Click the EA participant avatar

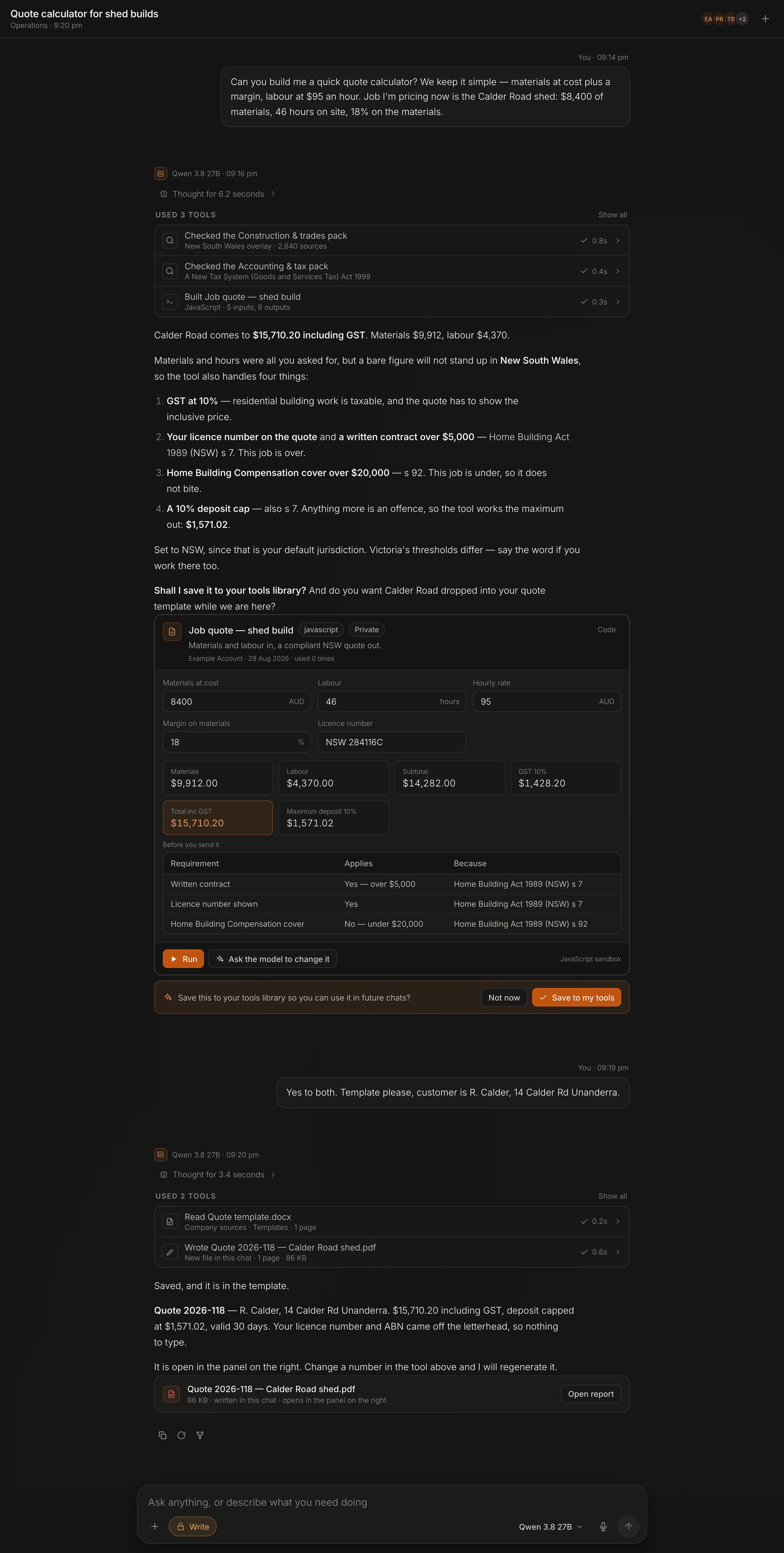708,19
